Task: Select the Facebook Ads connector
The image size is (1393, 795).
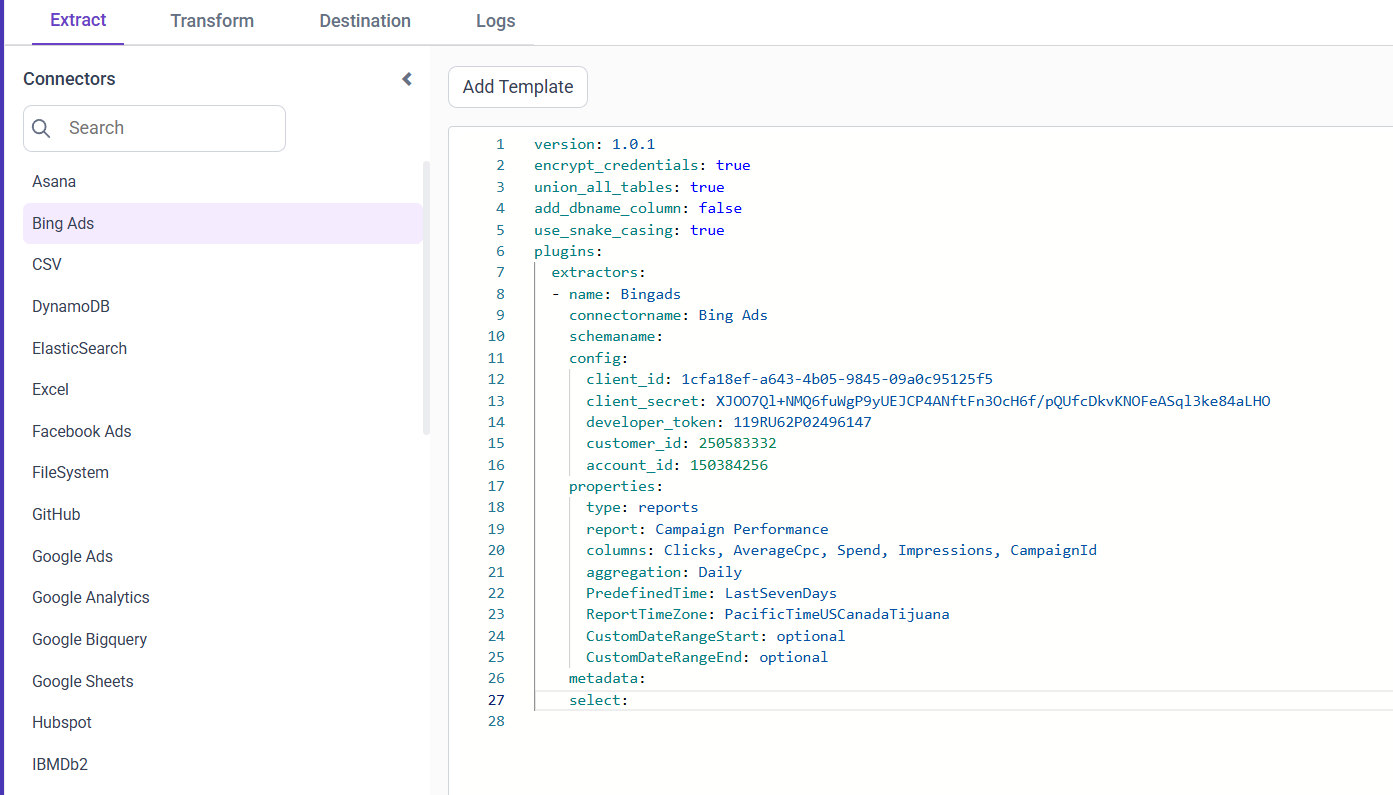Action: click(80, 431)
